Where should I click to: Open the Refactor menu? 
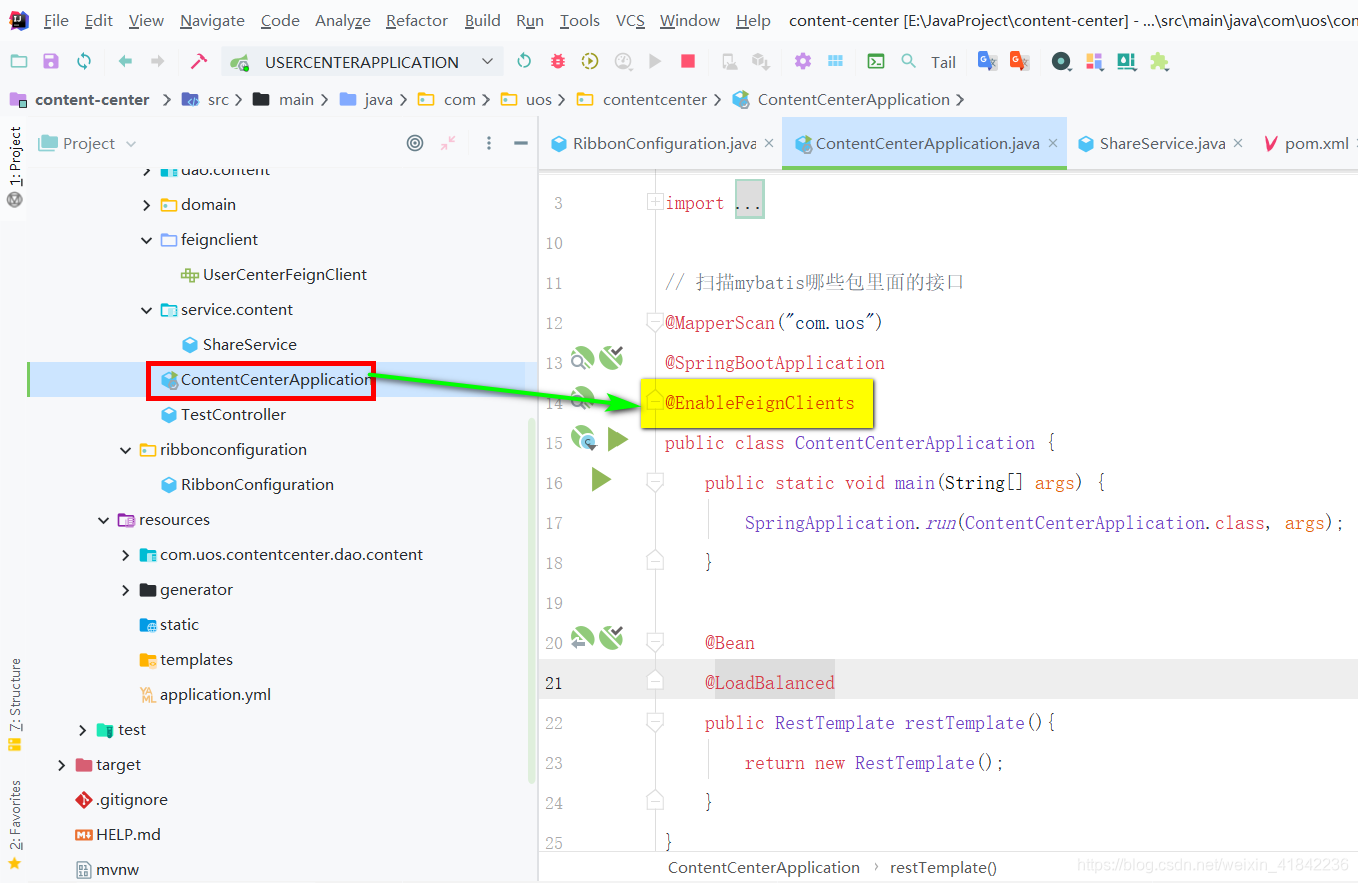[x=416, y=20]
